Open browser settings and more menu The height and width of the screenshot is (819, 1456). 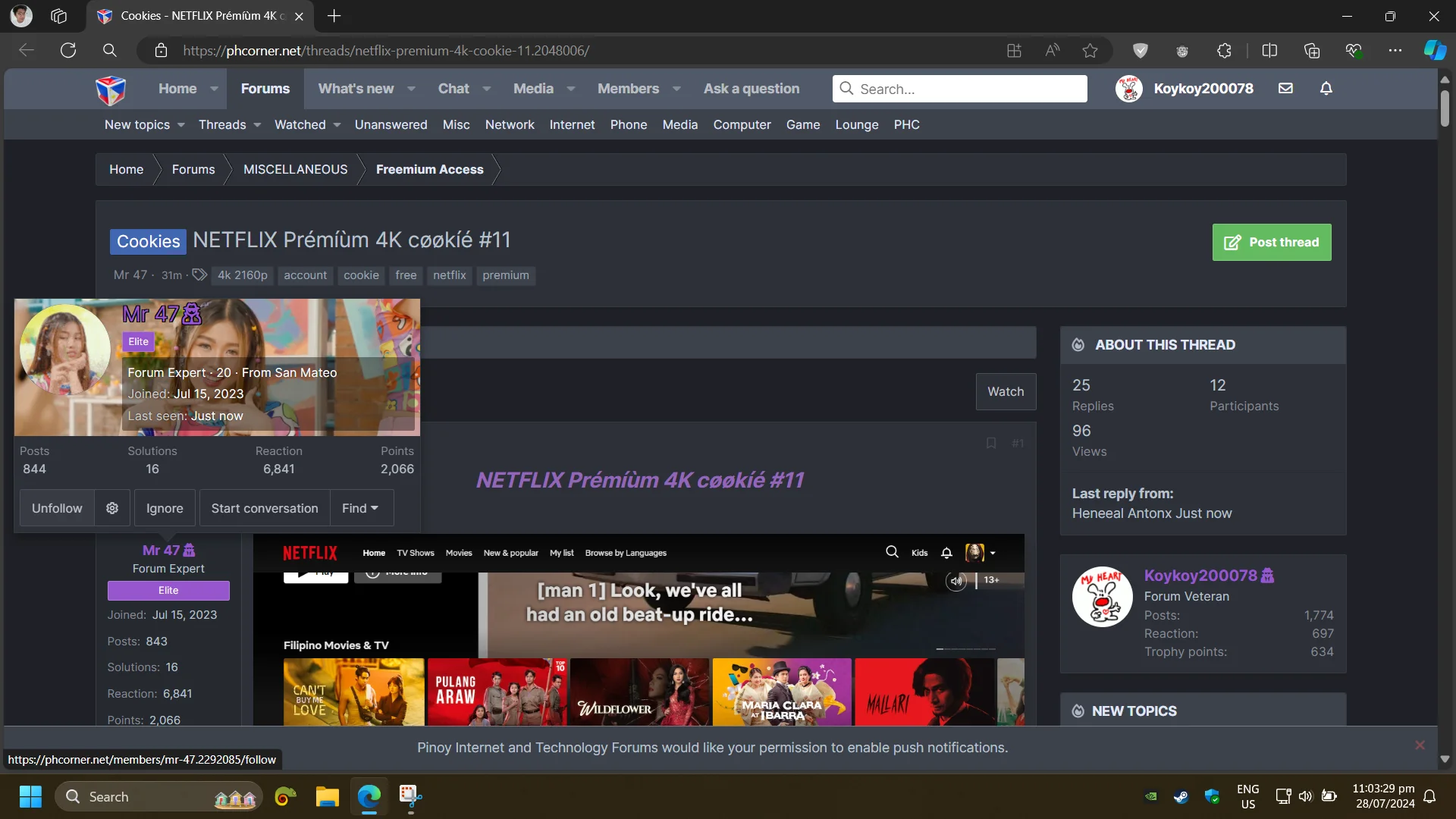tap(1395, 50)
